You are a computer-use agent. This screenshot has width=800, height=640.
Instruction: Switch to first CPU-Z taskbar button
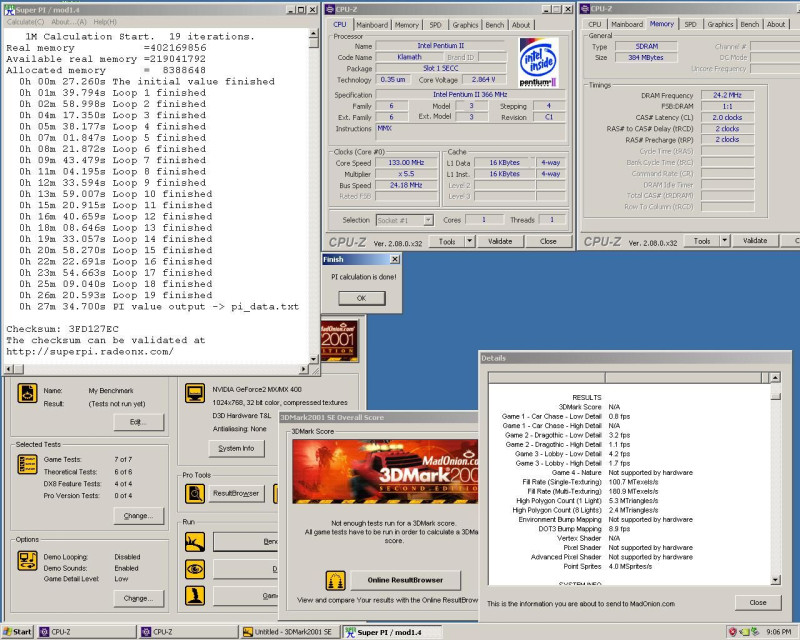(x=87, y=632)
